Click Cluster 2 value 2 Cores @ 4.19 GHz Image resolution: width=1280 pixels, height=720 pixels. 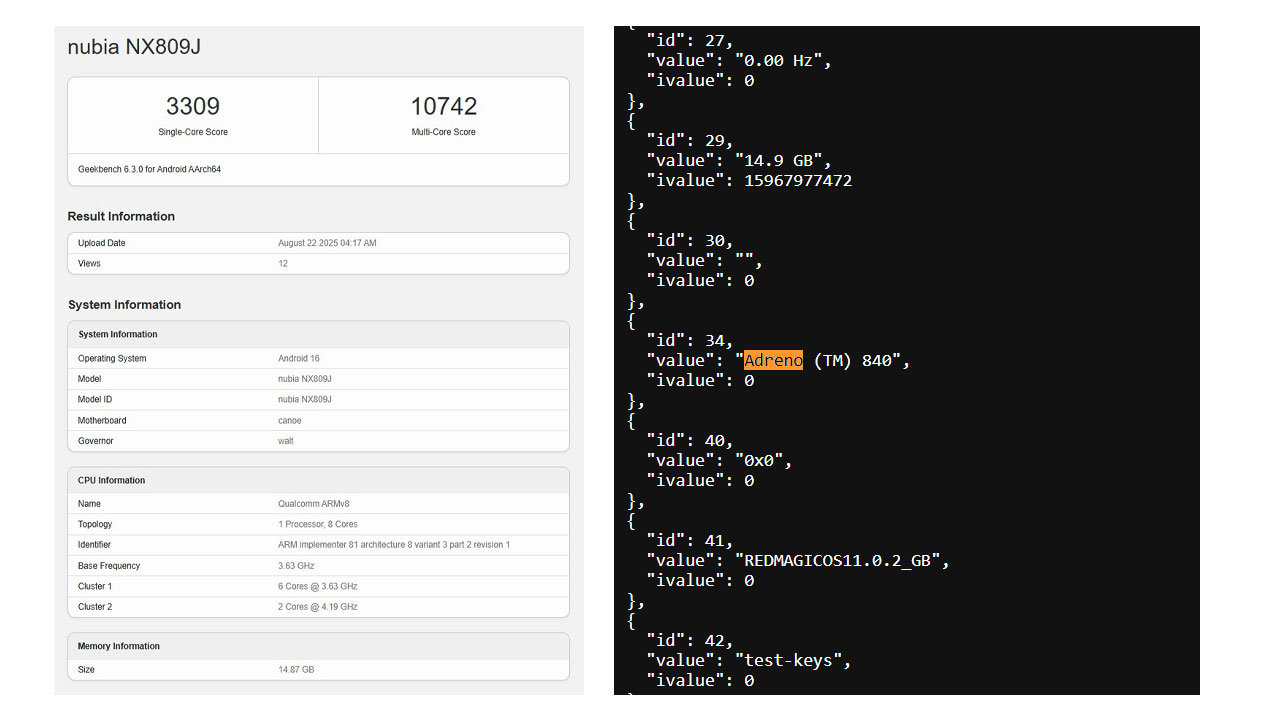[318, 607]
